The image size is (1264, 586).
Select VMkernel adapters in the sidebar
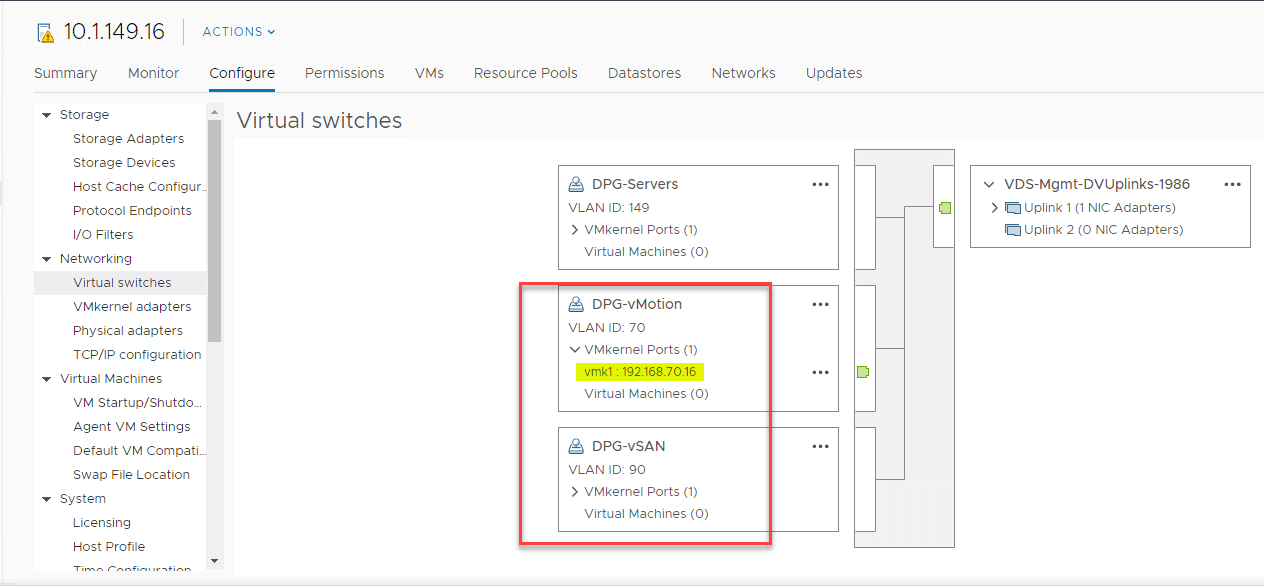tap(123, 306)
